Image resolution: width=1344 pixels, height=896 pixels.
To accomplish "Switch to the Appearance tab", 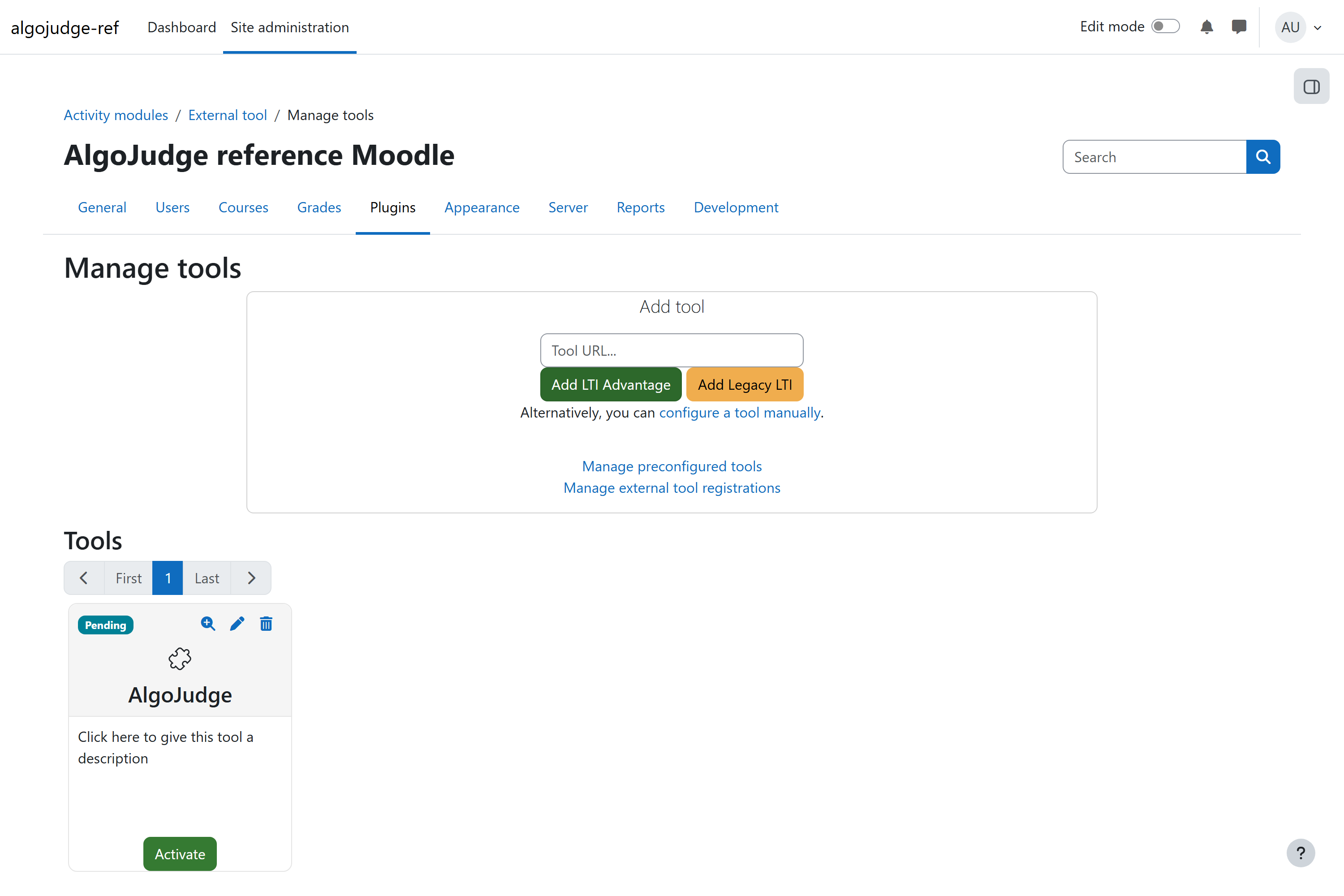I will click(482, 207).
